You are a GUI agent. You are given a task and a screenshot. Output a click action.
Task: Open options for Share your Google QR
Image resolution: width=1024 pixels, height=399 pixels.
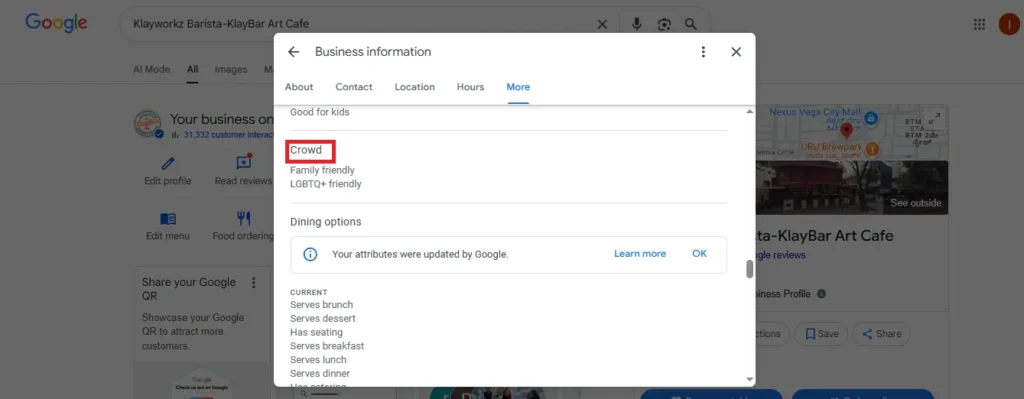254,283
